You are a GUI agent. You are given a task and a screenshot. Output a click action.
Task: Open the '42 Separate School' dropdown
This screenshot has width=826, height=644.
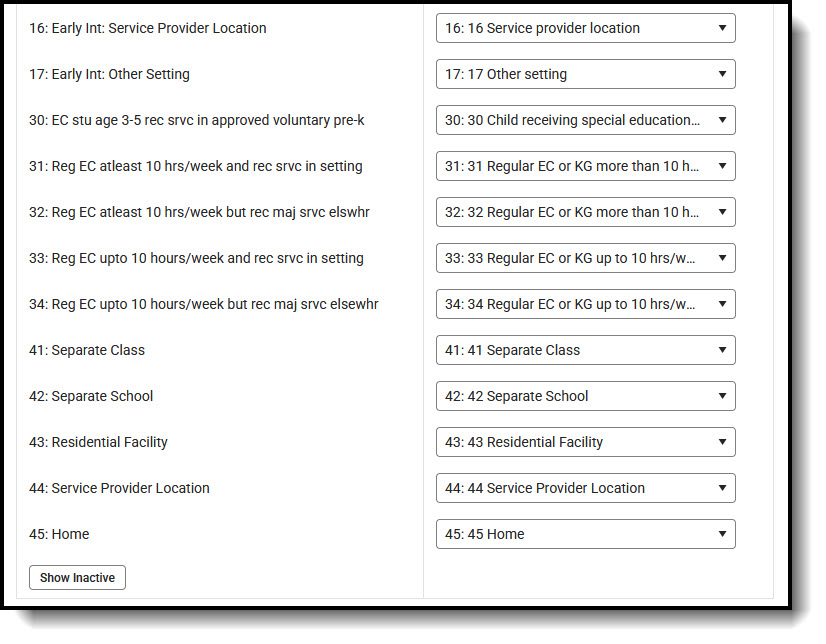pyautogui.click(x=585, y=396)
